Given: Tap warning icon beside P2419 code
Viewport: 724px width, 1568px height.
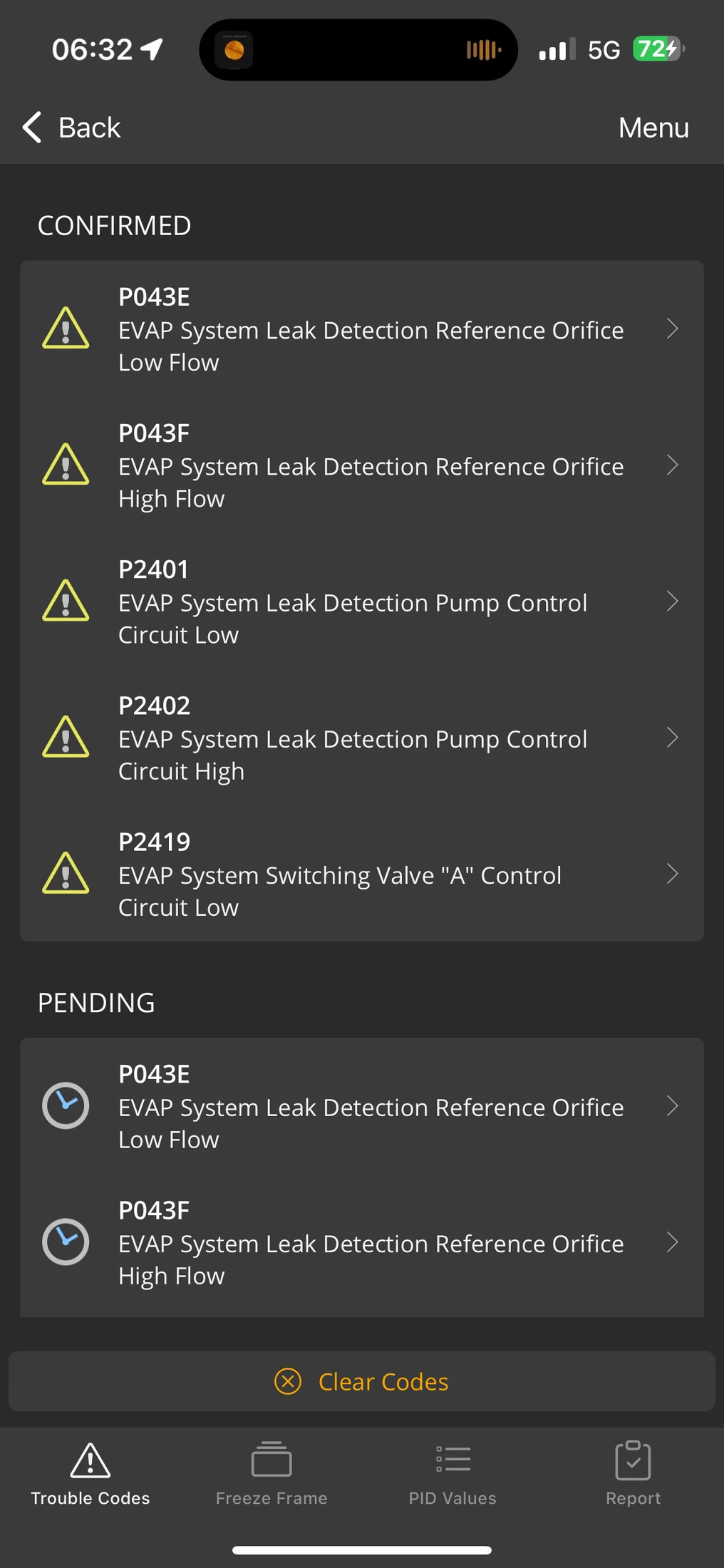Looking at the screenshot, I should (x=66, y=873).
